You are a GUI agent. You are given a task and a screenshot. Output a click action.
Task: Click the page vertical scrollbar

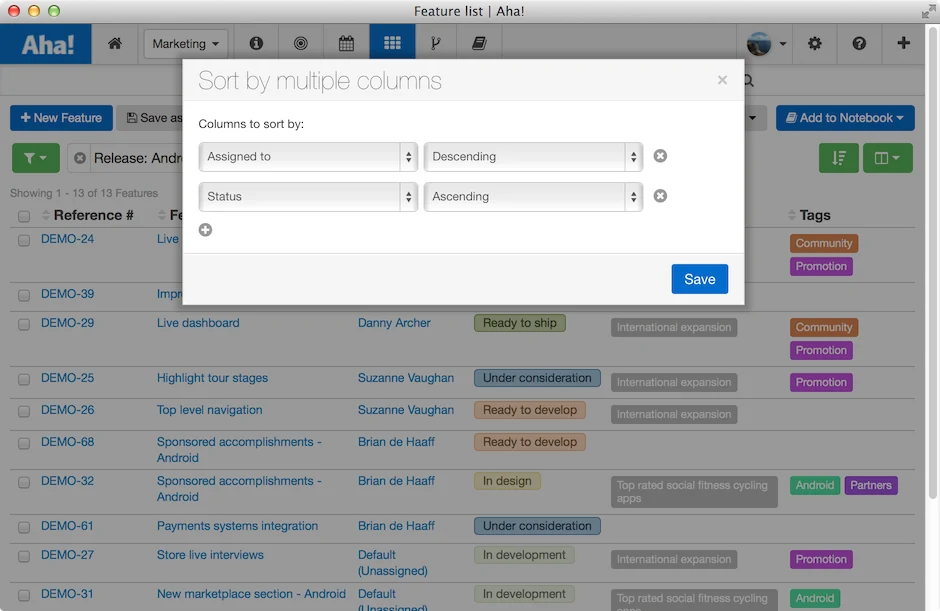933,264
